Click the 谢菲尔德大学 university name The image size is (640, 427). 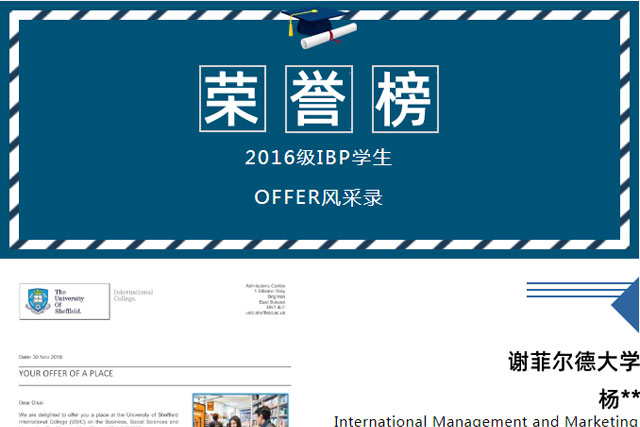(573, 361)
